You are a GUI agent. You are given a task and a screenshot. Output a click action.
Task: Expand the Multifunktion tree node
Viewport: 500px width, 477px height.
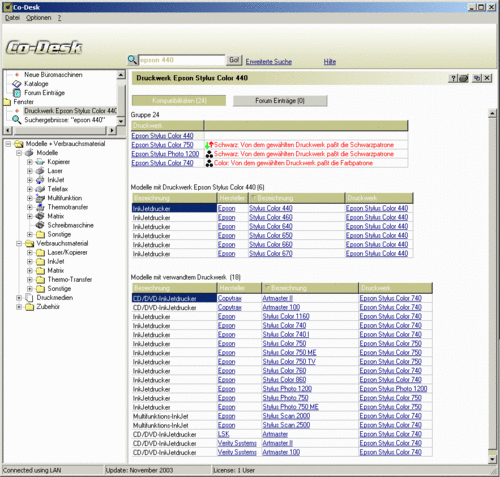point(30,198)
